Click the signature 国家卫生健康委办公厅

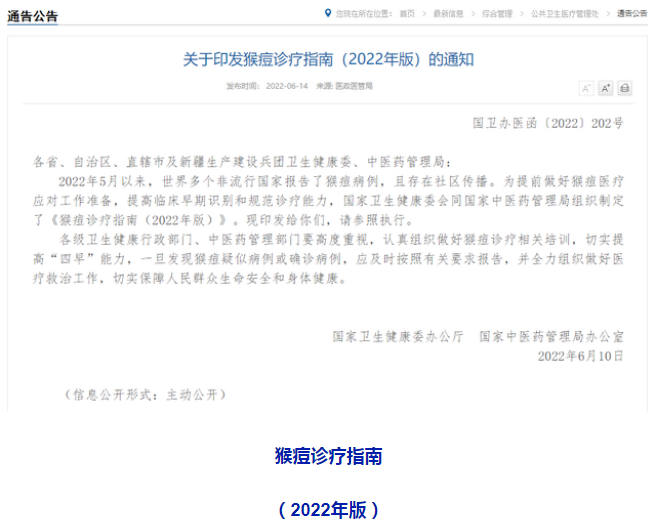tap(398, 336)
